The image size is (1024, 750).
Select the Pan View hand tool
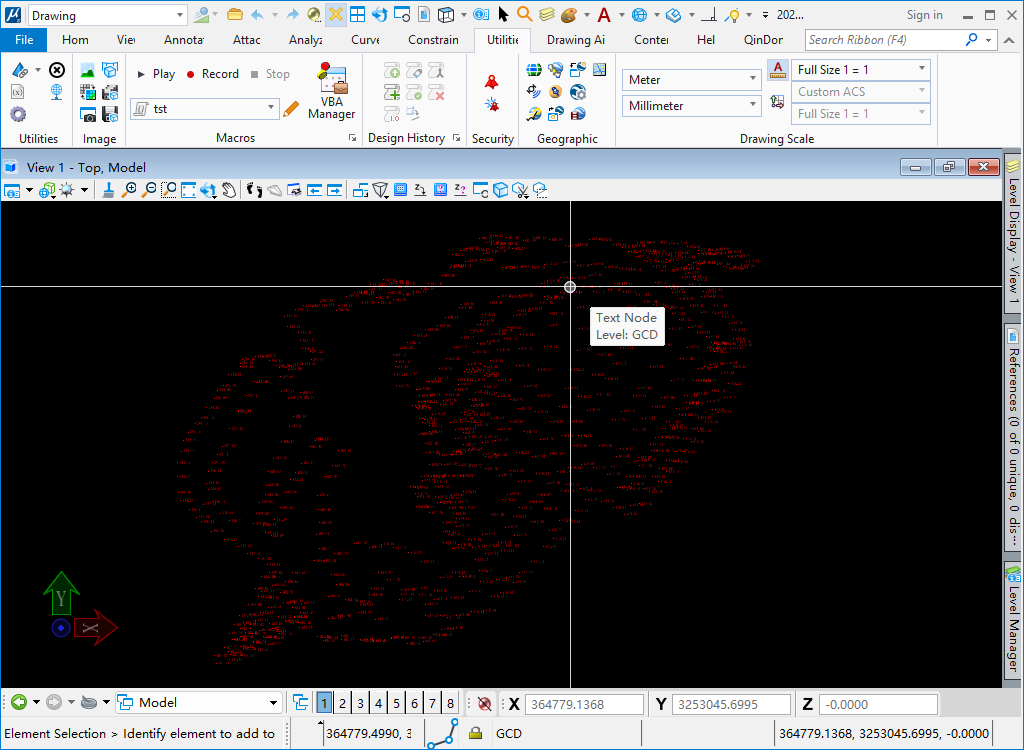pos(227,189)
